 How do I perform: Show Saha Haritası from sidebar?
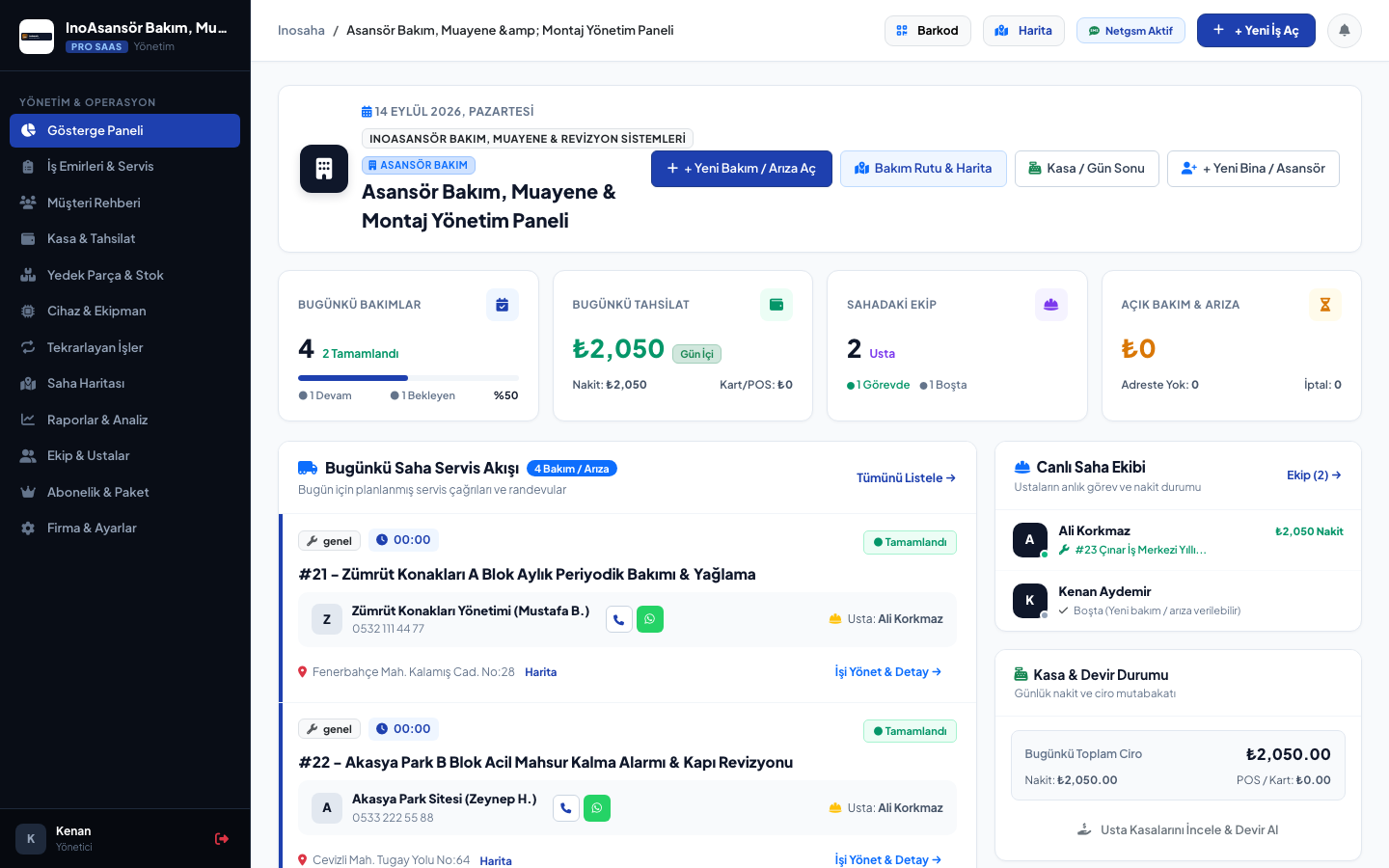[125, 384]
